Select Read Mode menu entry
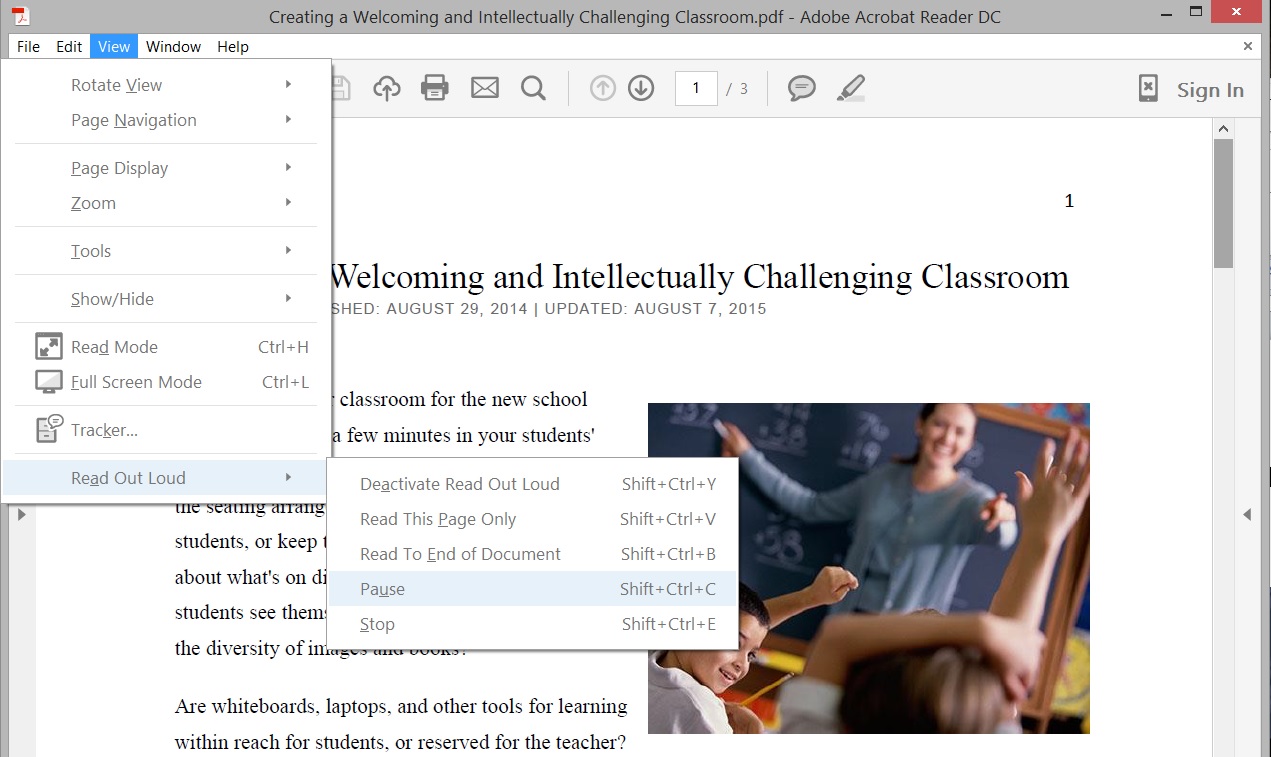 coord(167,347)
